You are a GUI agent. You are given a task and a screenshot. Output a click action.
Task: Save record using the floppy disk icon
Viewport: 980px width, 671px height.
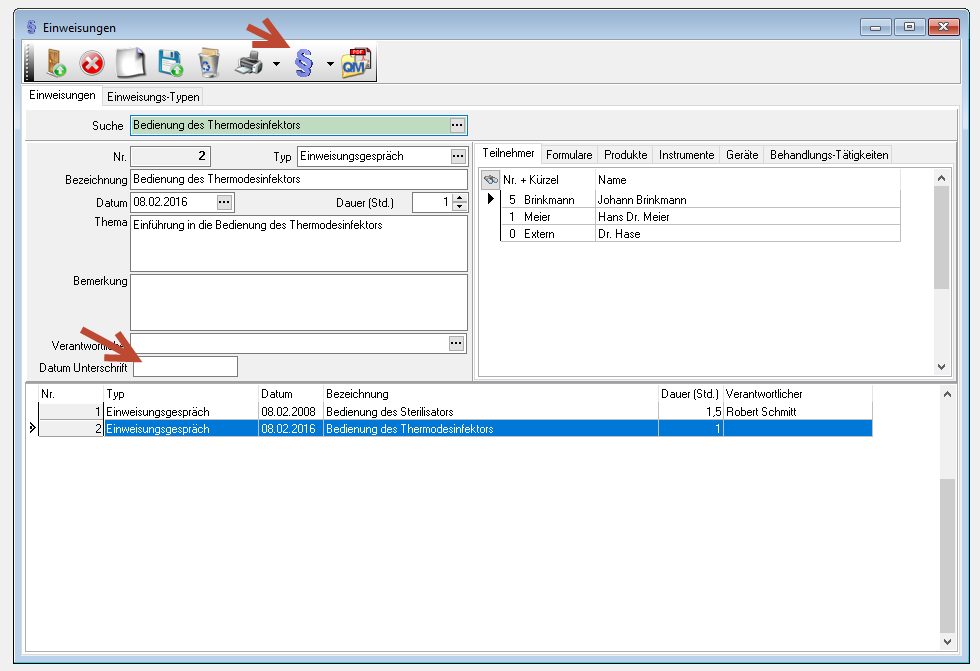coord(170,64)
